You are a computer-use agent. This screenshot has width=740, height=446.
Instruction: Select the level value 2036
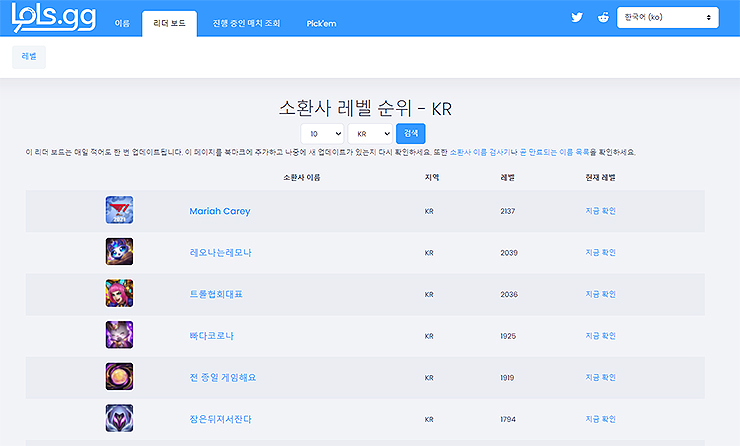[509, 294]
